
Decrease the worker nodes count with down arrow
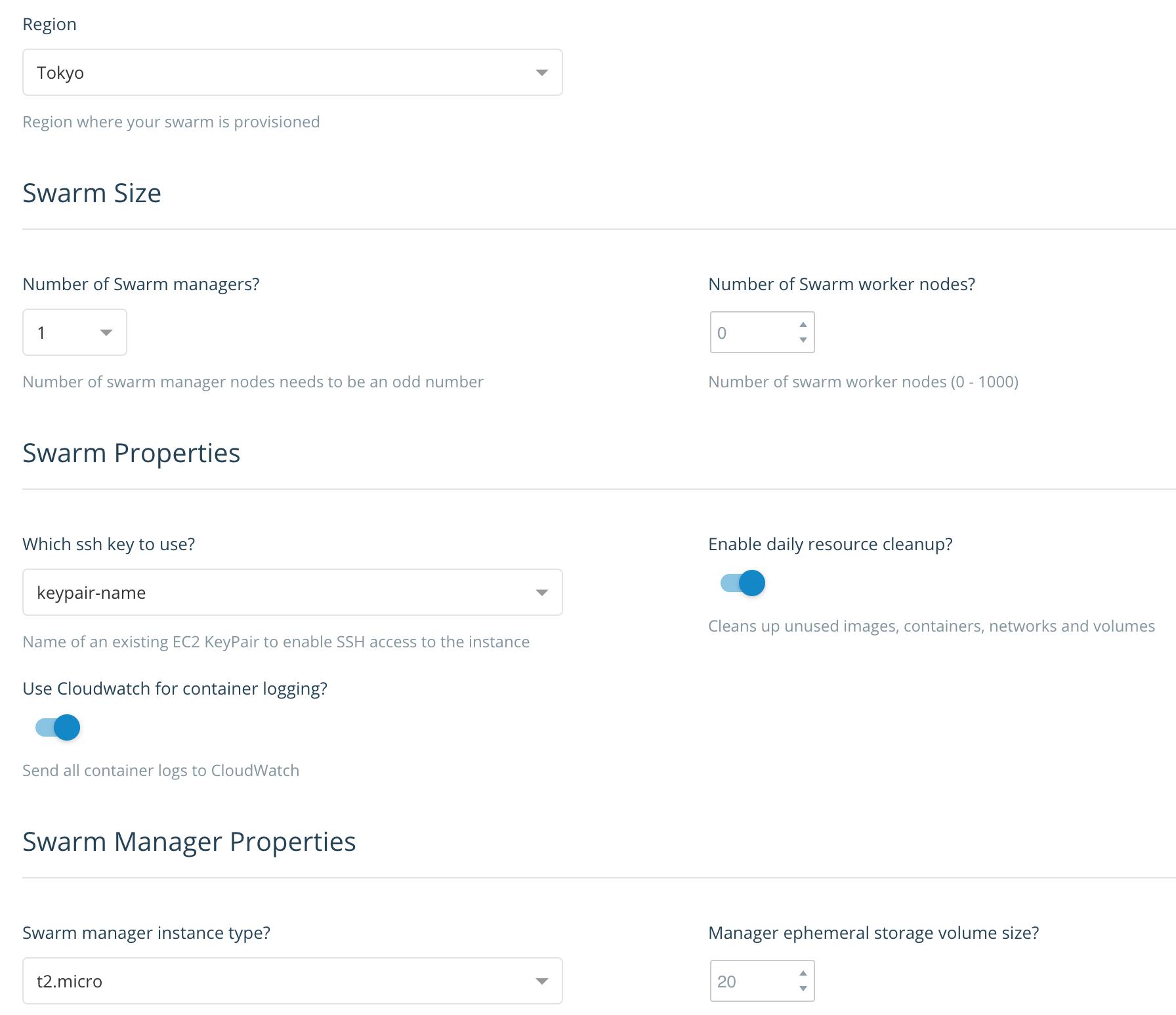pyautogui.click(x=803, y=339)
